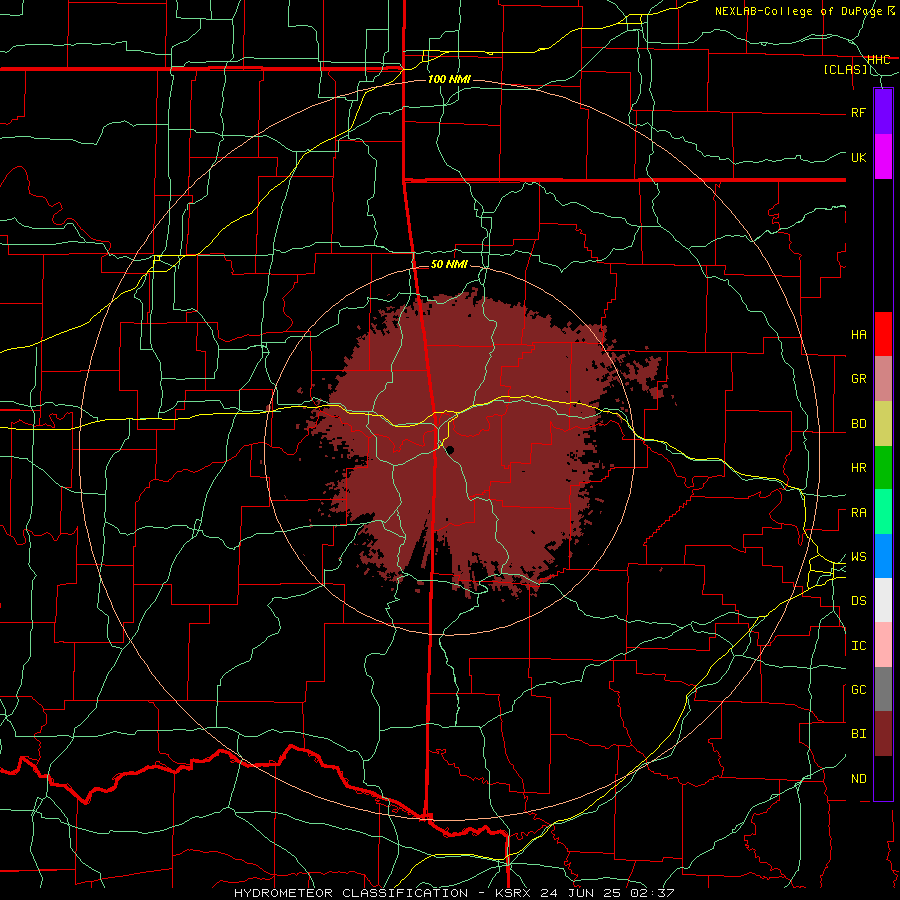Click the white DS legend swatch

click(x=883, y=600)
